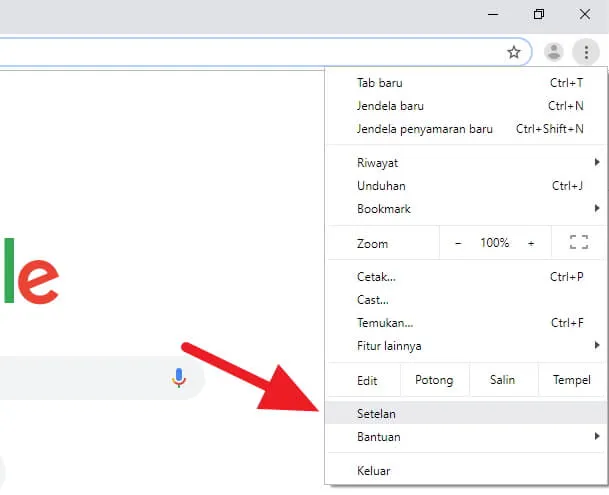
Task: Click the Salin button in Edit row
Action: click(502, 380)
